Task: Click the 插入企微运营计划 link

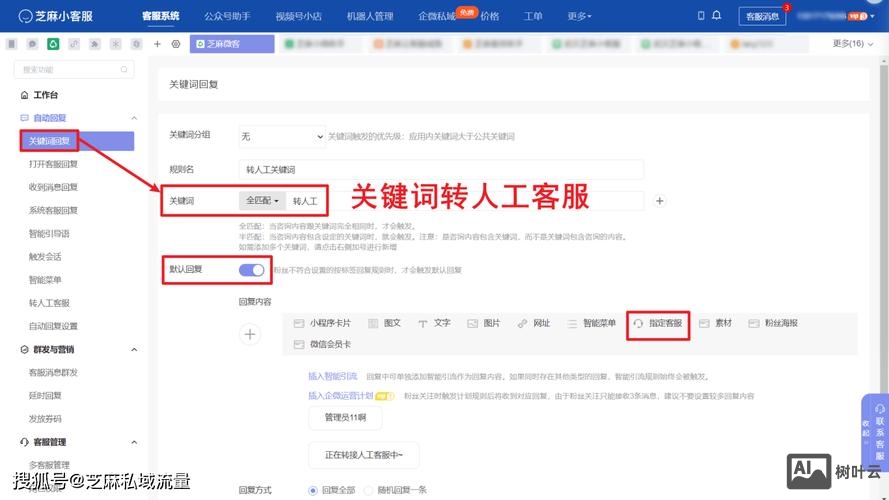Action: click(x=340, y=396)
